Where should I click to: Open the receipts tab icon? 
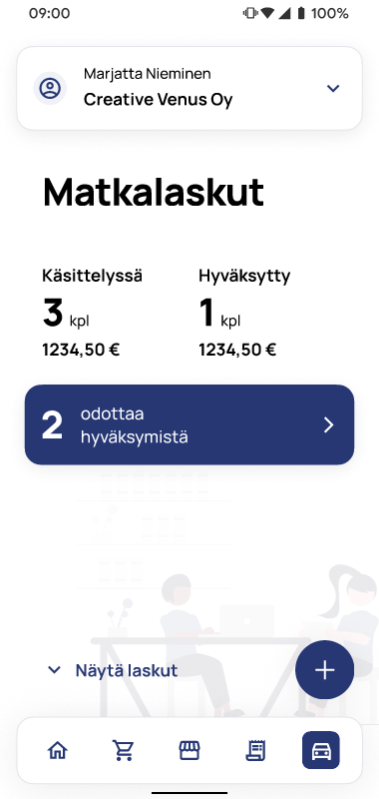coord(255,750)
